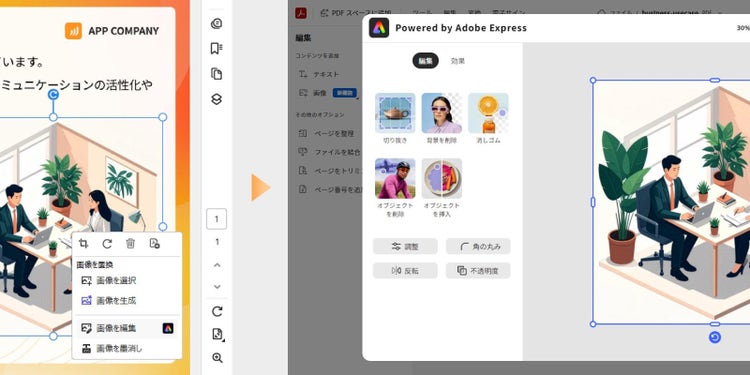Open the page thumbnails icon in sidebar
The image size is (750, 375).
217,74
